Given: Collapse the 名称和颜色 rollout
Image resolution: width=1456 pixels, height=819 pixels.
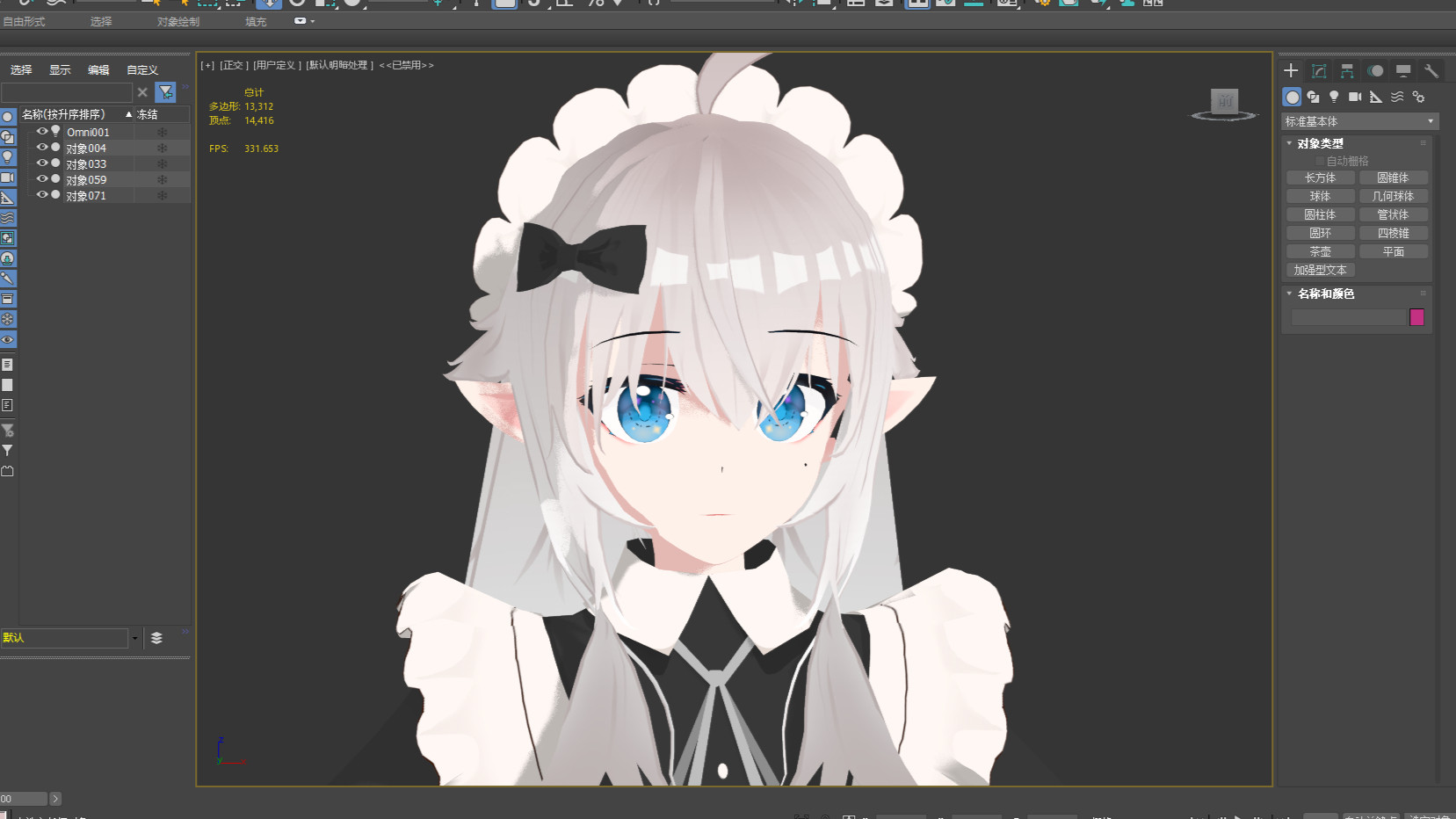Looking at the screenshot, I should click(1325, 294).
